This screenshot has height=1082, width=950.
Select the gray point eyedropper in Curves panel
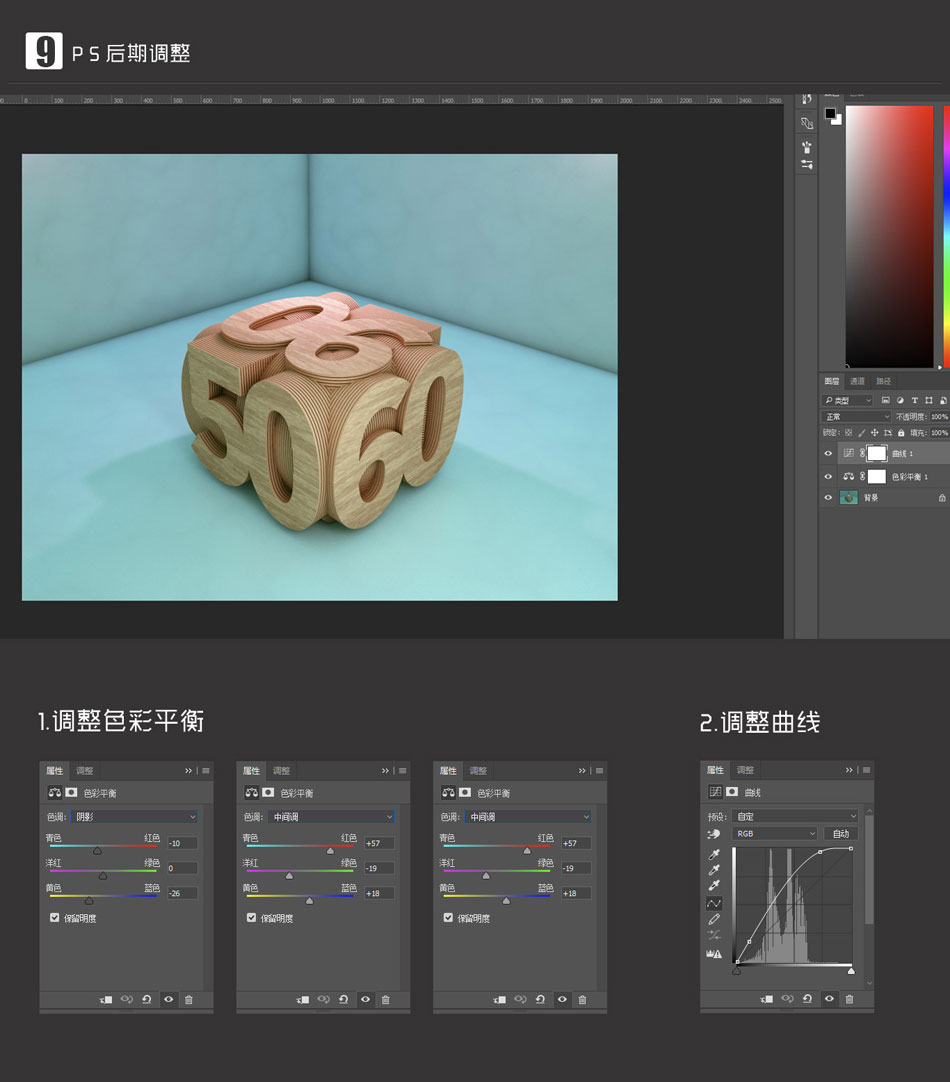tap(714, 869)
